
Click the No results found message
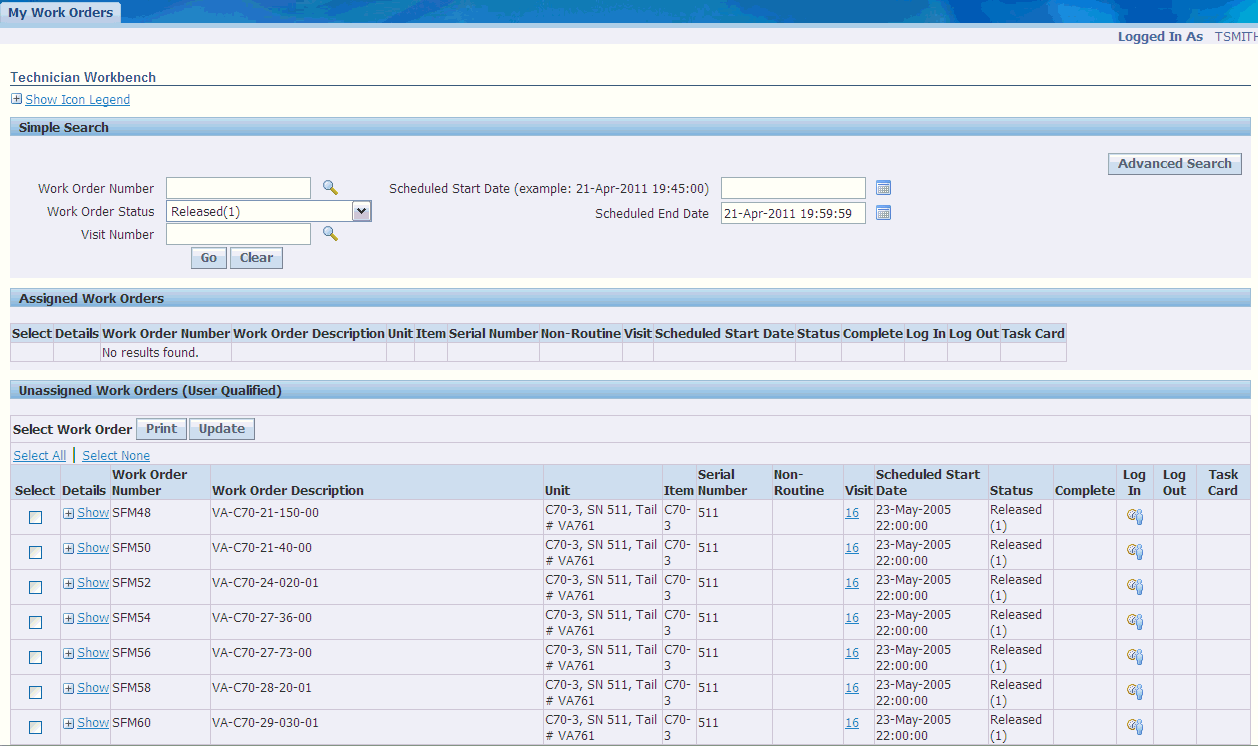(151, 353)
